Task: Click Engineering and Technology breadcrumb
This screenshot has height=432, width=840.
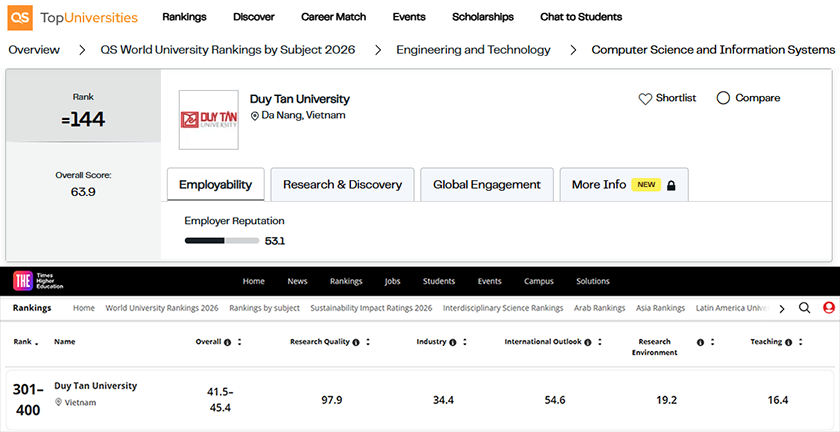Action: [x=473, y=50]
